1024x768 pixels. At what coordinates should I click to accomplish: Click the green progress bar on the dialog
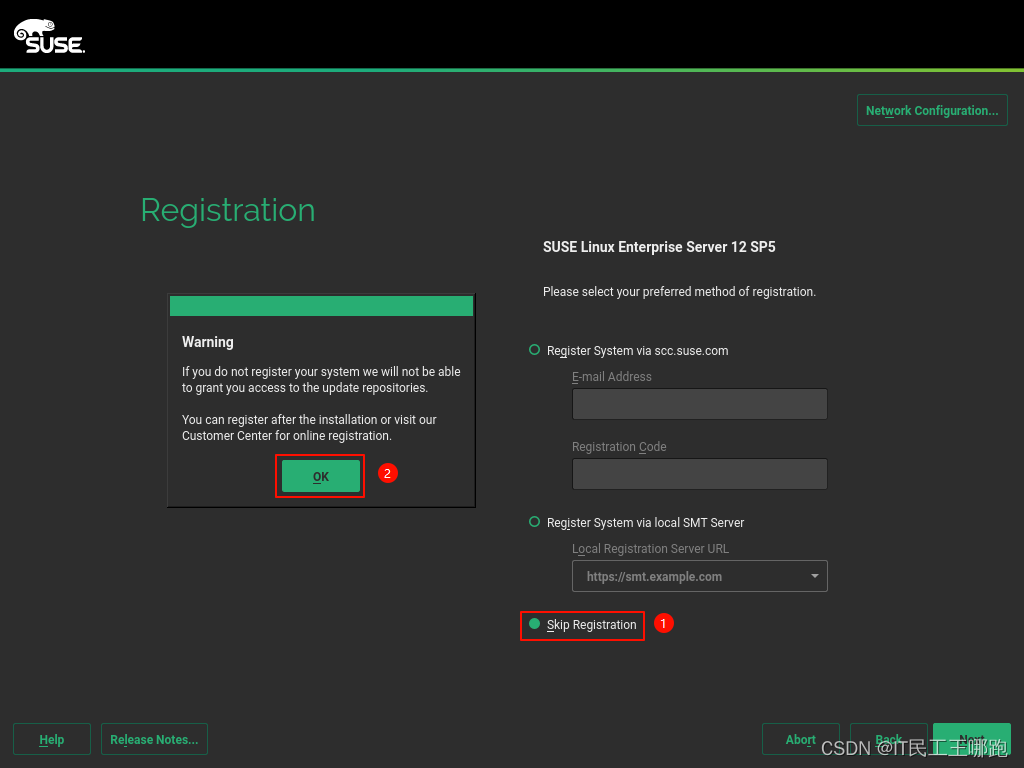click(x=320, y=305)
